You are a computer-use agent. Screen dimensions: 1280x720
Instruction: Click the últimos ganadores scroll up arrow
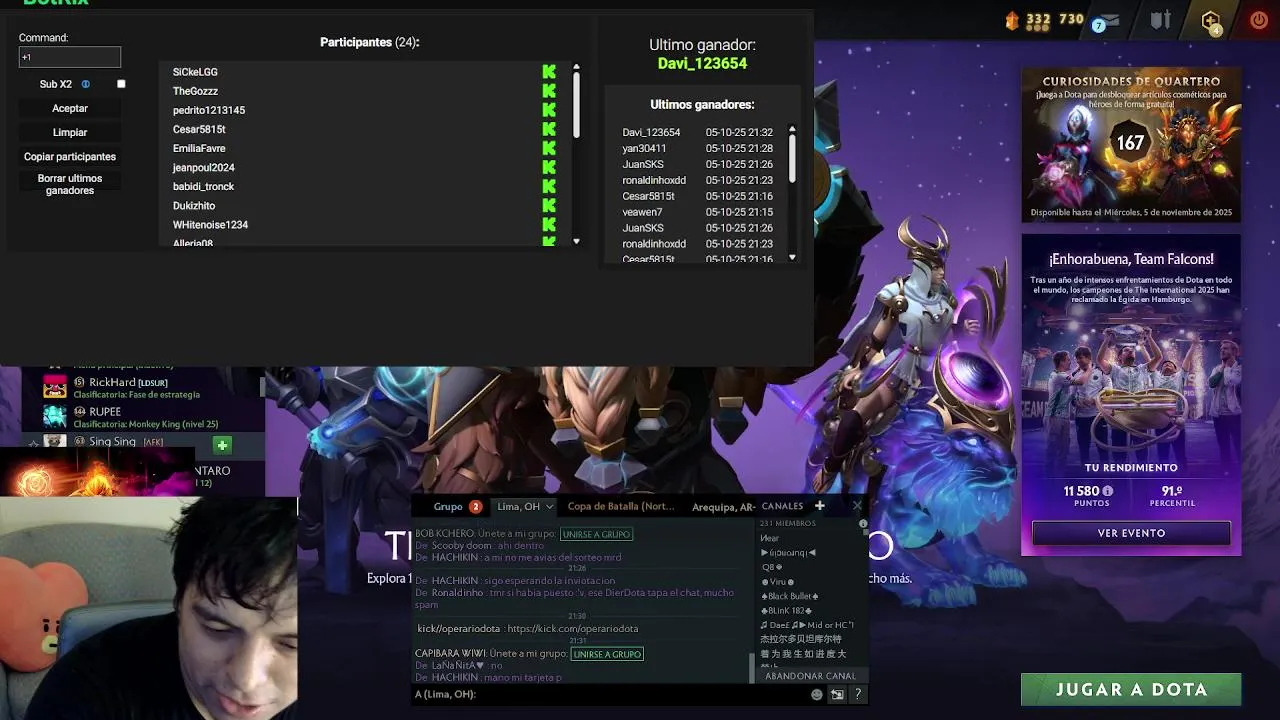click(x=792, y=129)
